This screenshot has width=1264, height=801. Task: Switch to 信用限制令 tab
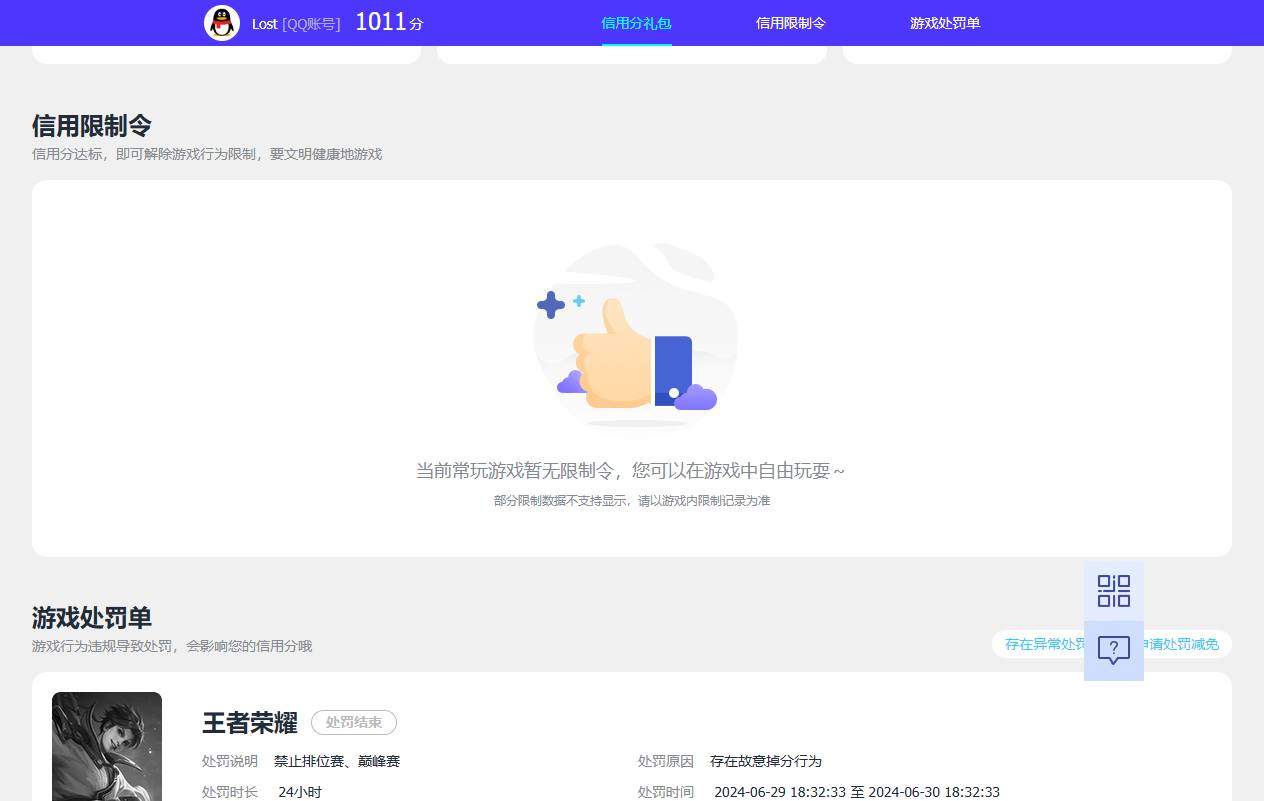(x=791, y=23)
